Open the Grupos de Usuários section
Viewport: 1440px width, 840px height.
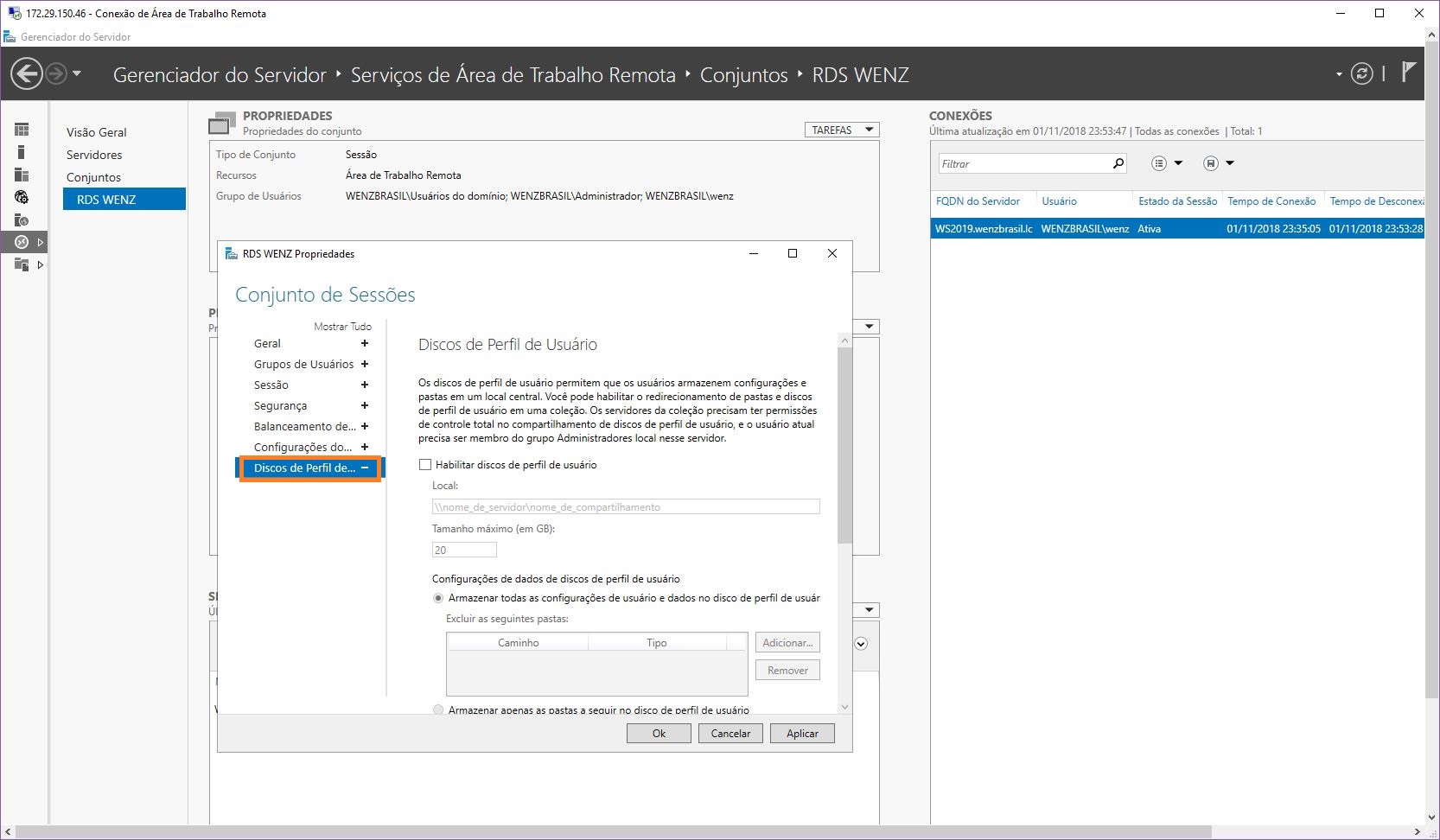point(303,364)
